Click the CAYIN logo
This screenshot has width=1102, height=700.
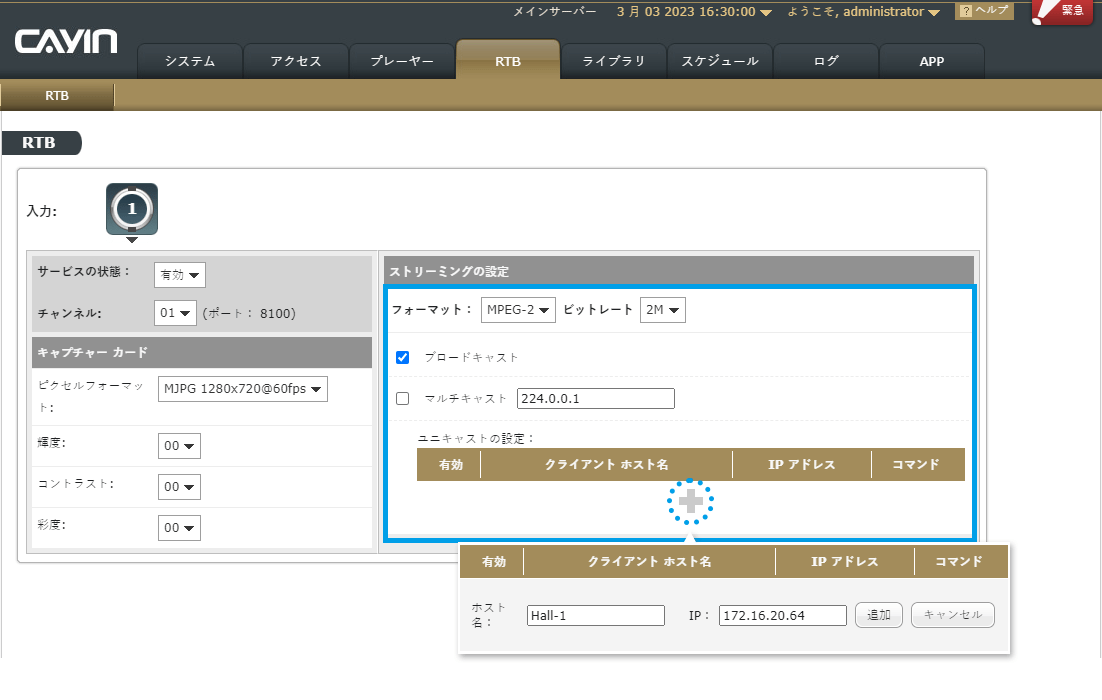[66, 42]
